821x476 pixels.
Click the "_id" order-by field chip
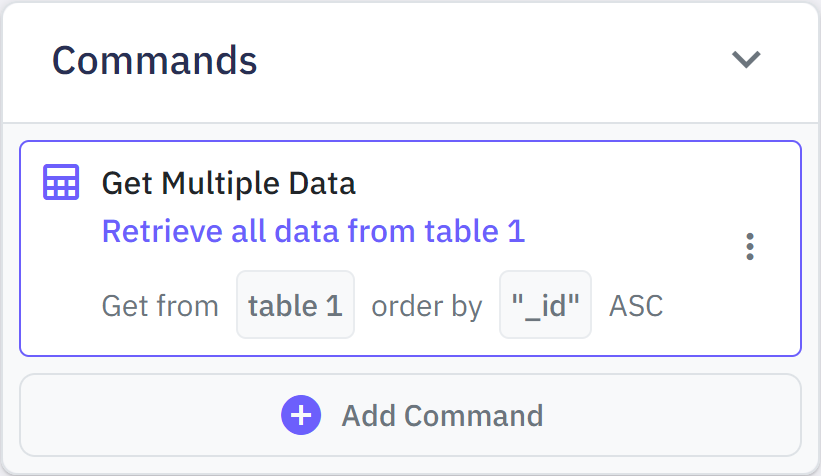click(x=545, y=305)
